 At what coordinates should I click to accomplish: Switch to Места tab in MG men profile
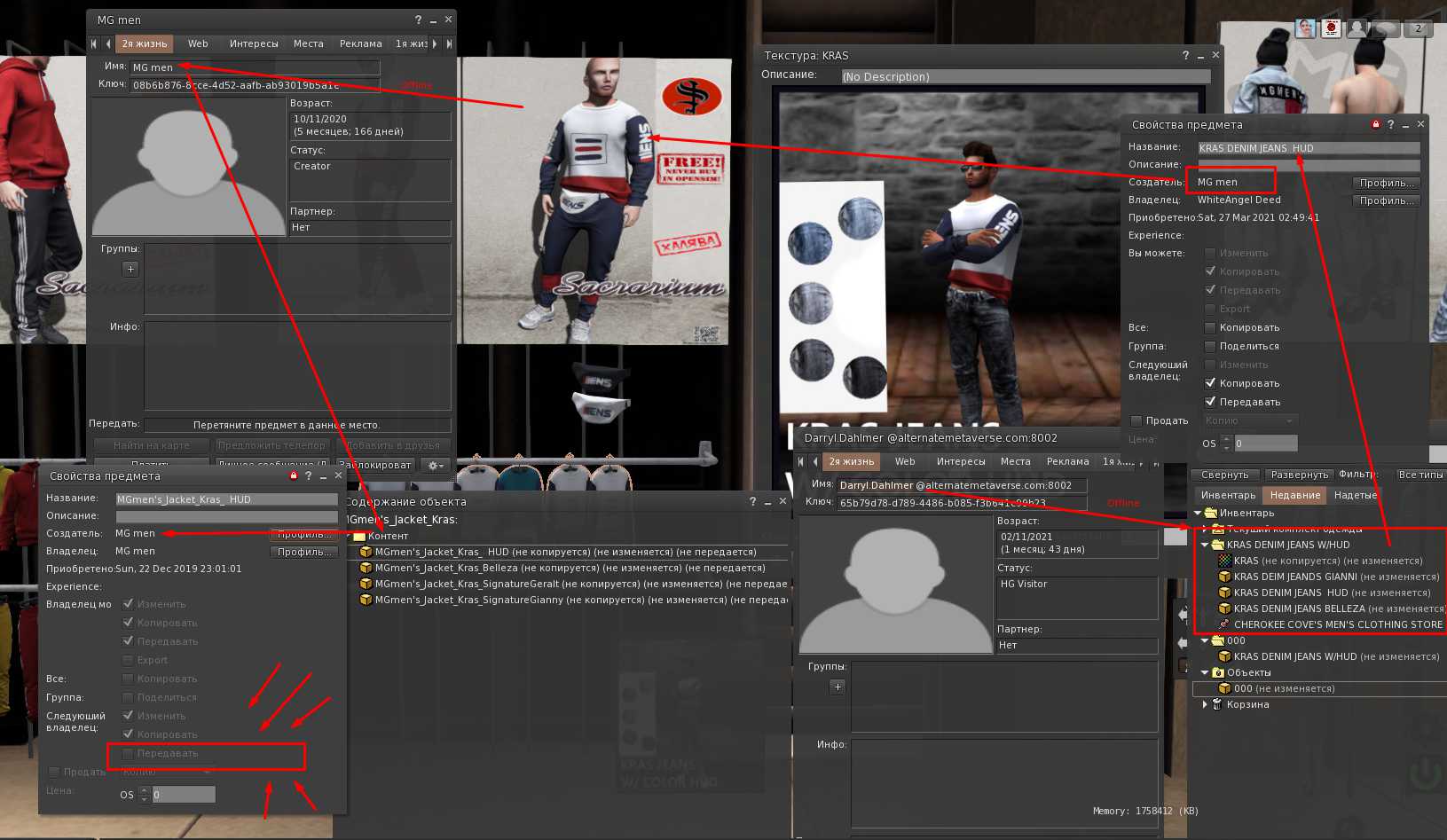coord(309,43)
